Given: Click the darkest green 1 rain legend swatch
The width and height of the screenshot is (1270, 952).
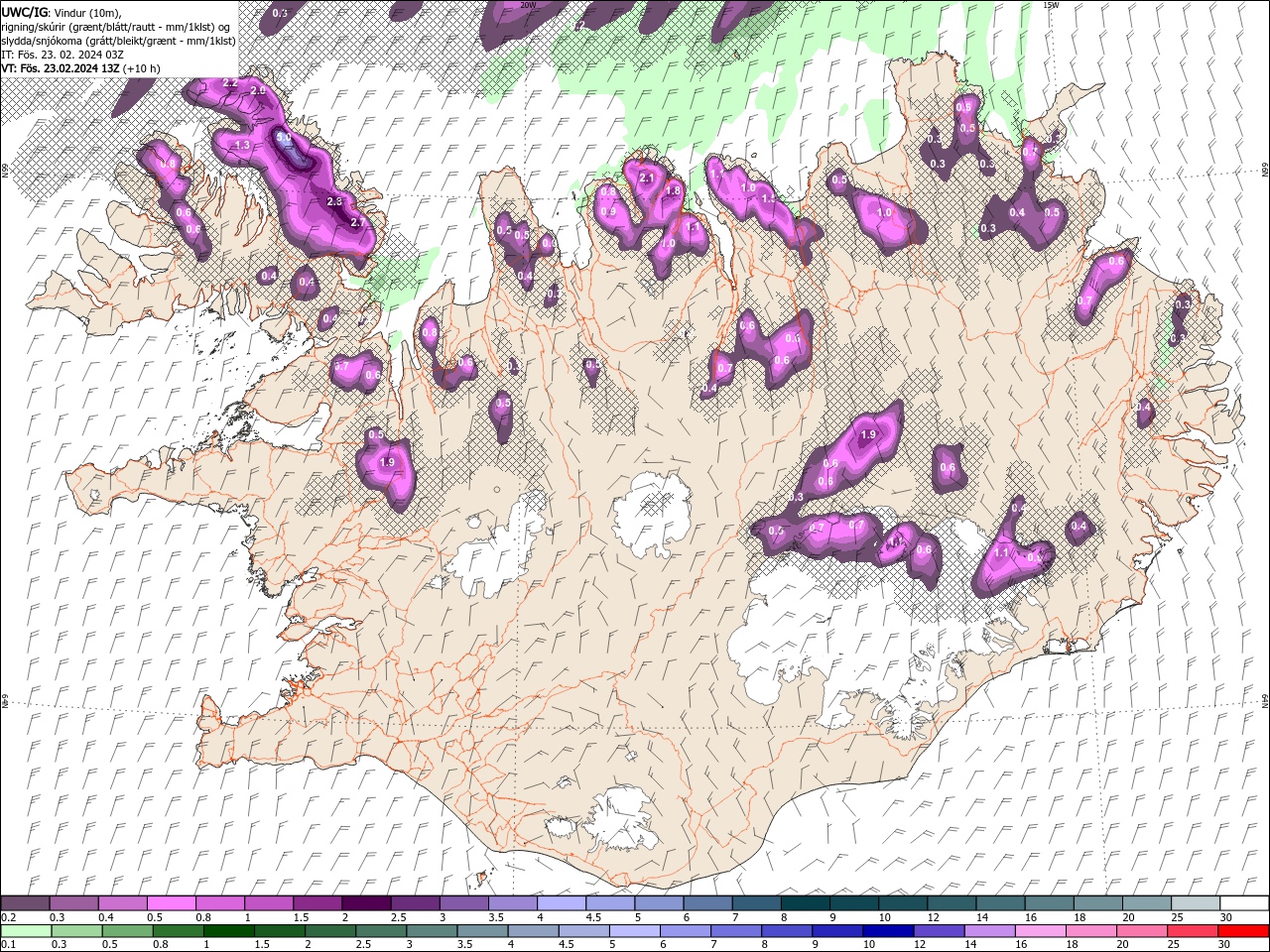Looking at the screenshot, I should (228, 930).
